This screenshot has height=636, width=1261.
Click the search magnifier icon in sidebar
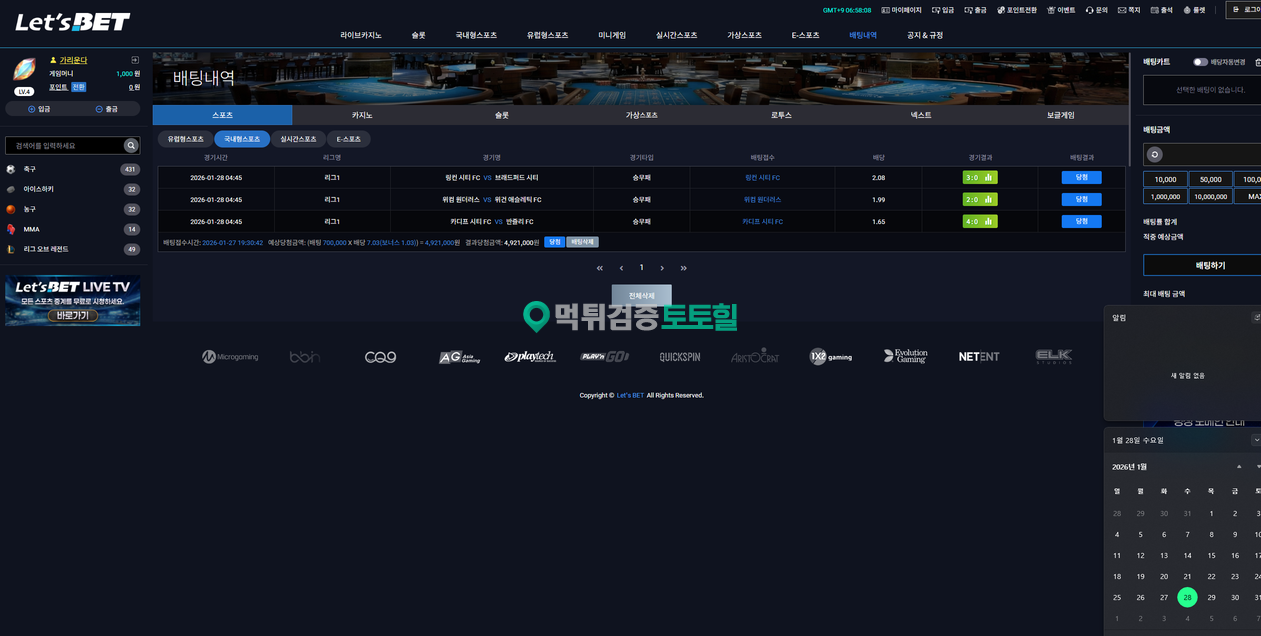pyautogui.click(x=130, y=146)
